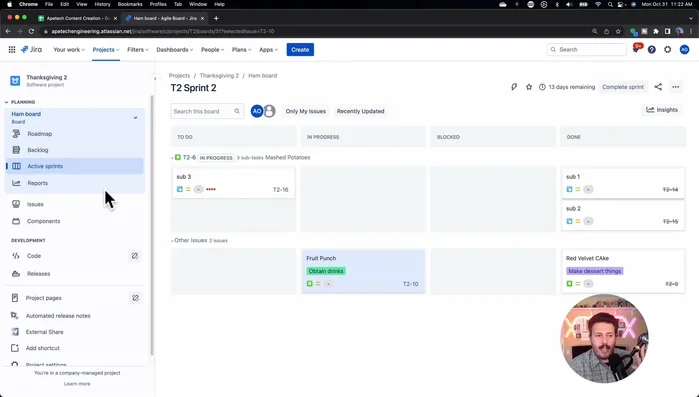Open the Jira settings gear icon

click(667, 49)
